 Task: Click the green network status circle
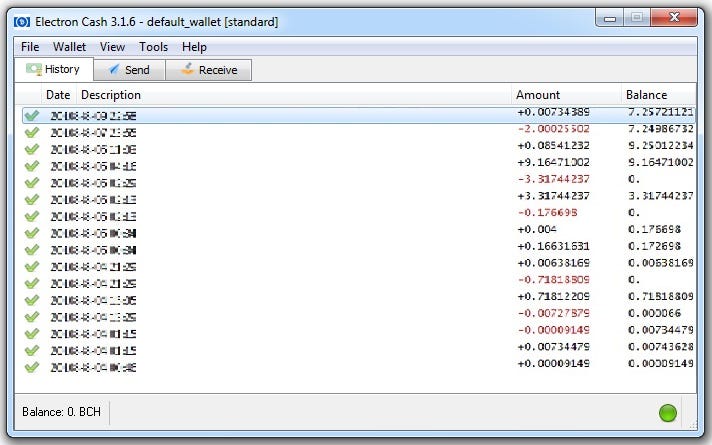[668, 413]
